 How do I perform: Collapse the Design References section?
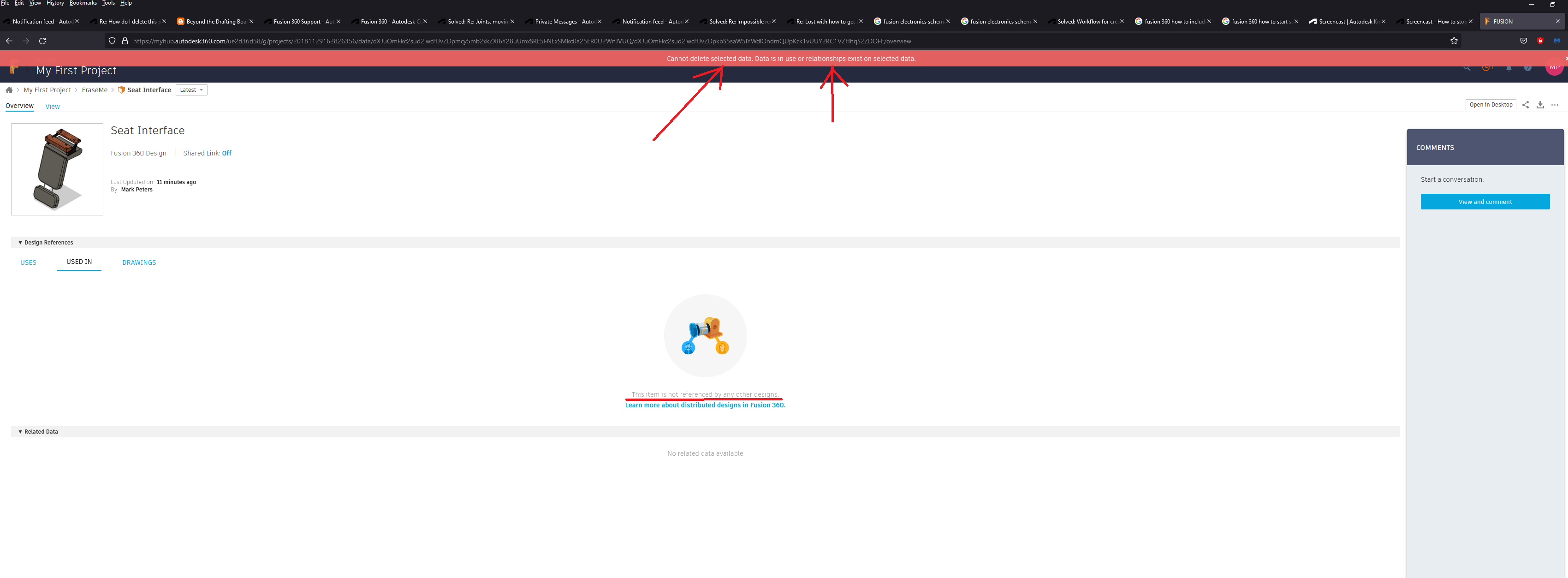[20, 242]
